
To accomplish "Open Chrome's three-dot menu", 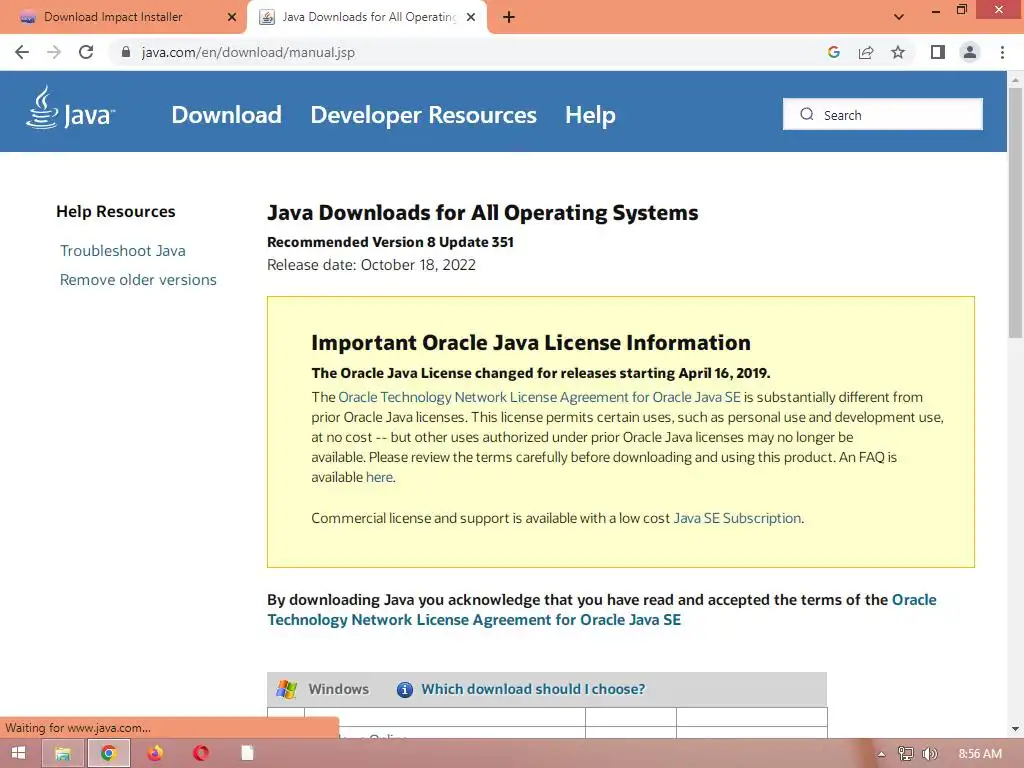I will (x=1002, y=52).
